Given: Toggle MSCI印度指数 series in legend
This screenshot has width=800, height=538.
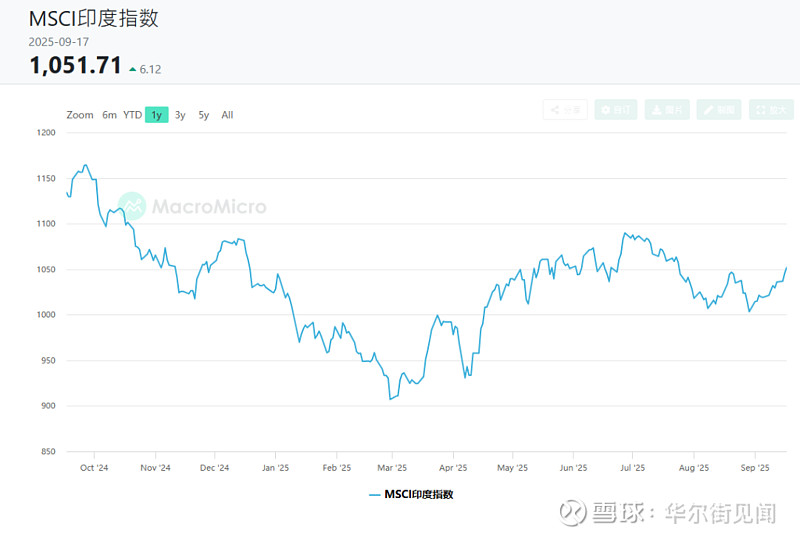Looking at the screenshot, I should 411,494.
